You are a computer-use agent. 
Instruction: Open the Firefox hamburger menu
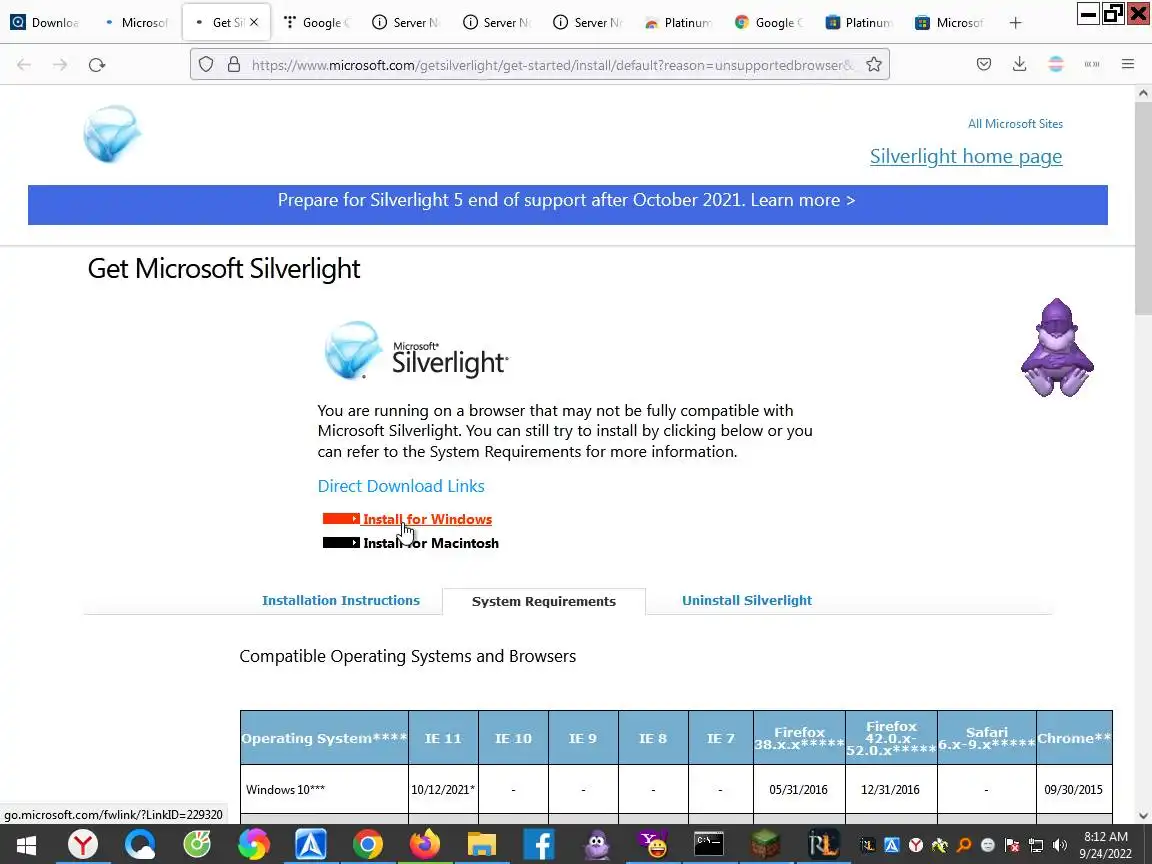[x=1128, y=65]
